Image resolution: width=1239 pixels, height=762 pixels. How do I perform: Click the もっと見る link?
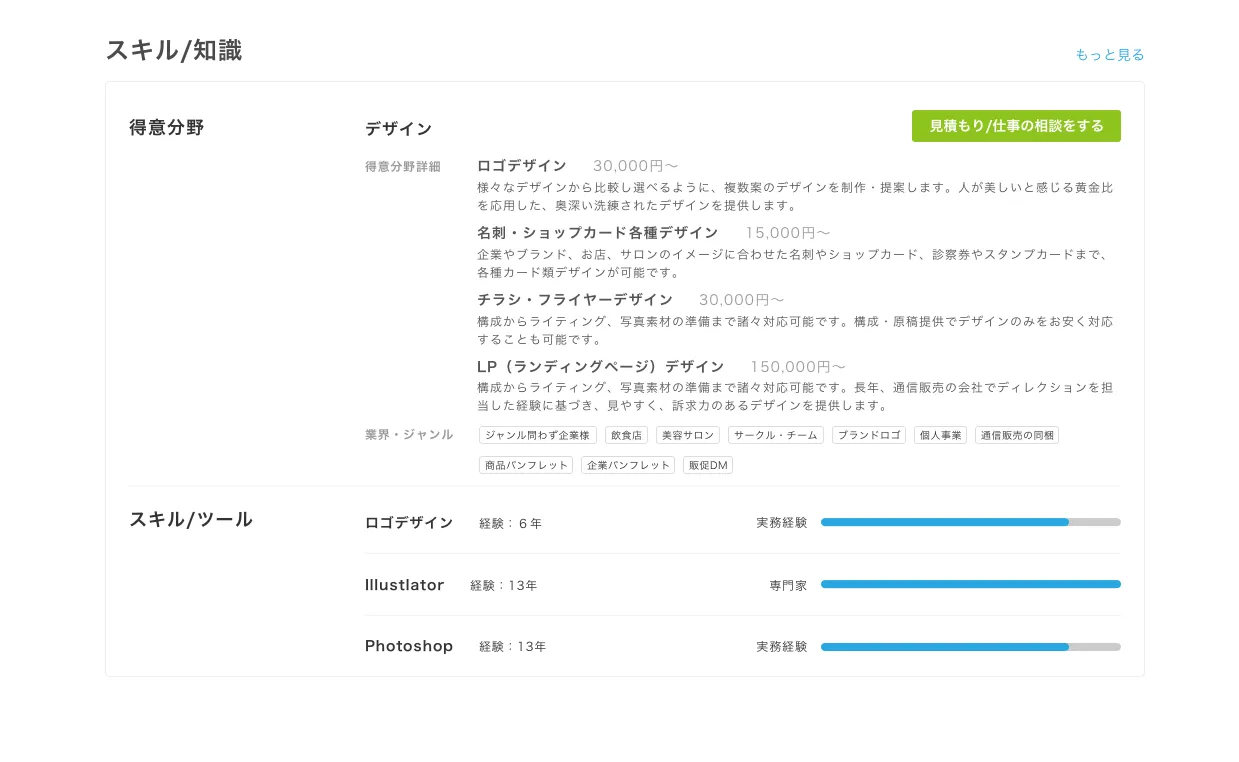pyautogui.click(x=1109, y=55)
